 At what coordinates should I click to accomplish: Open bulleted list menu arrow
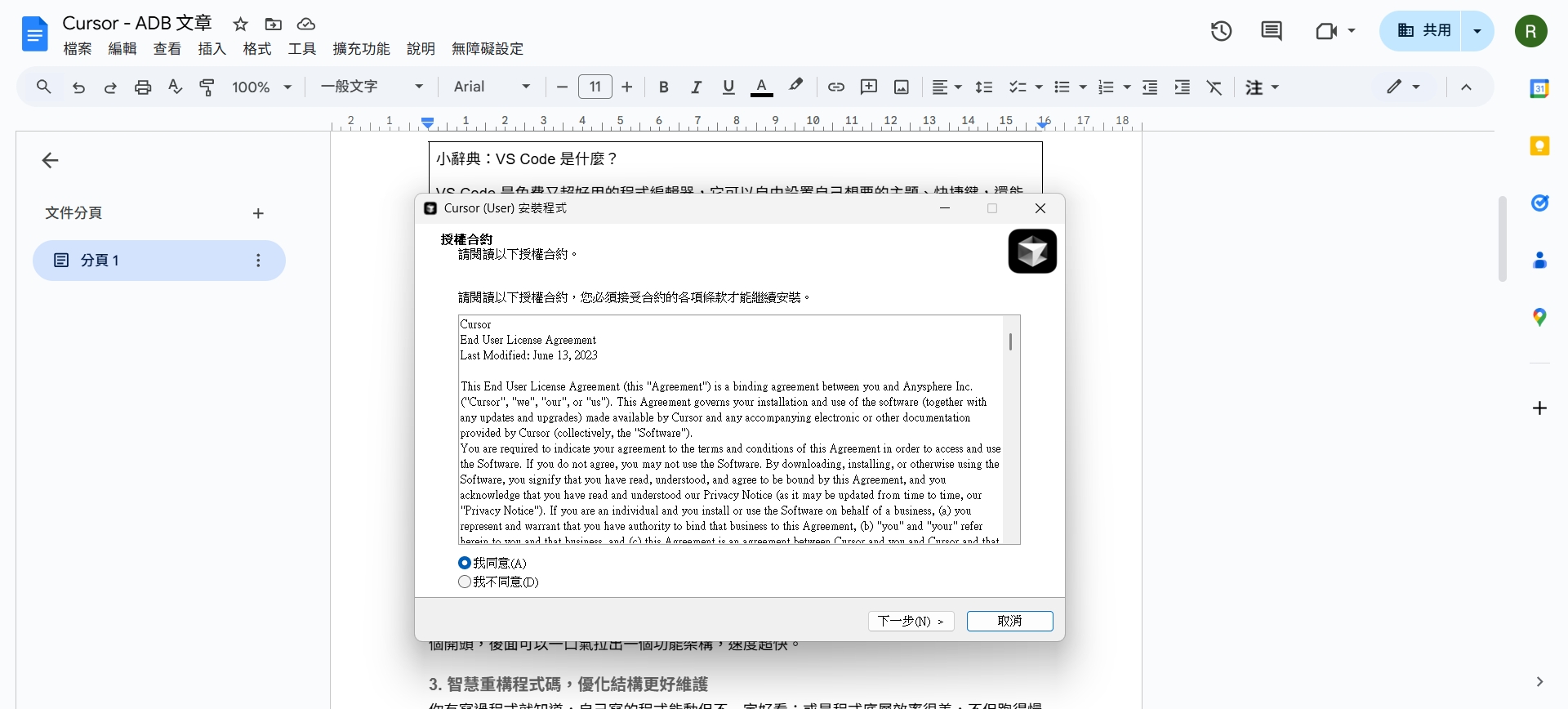(x=1083, y=87)
